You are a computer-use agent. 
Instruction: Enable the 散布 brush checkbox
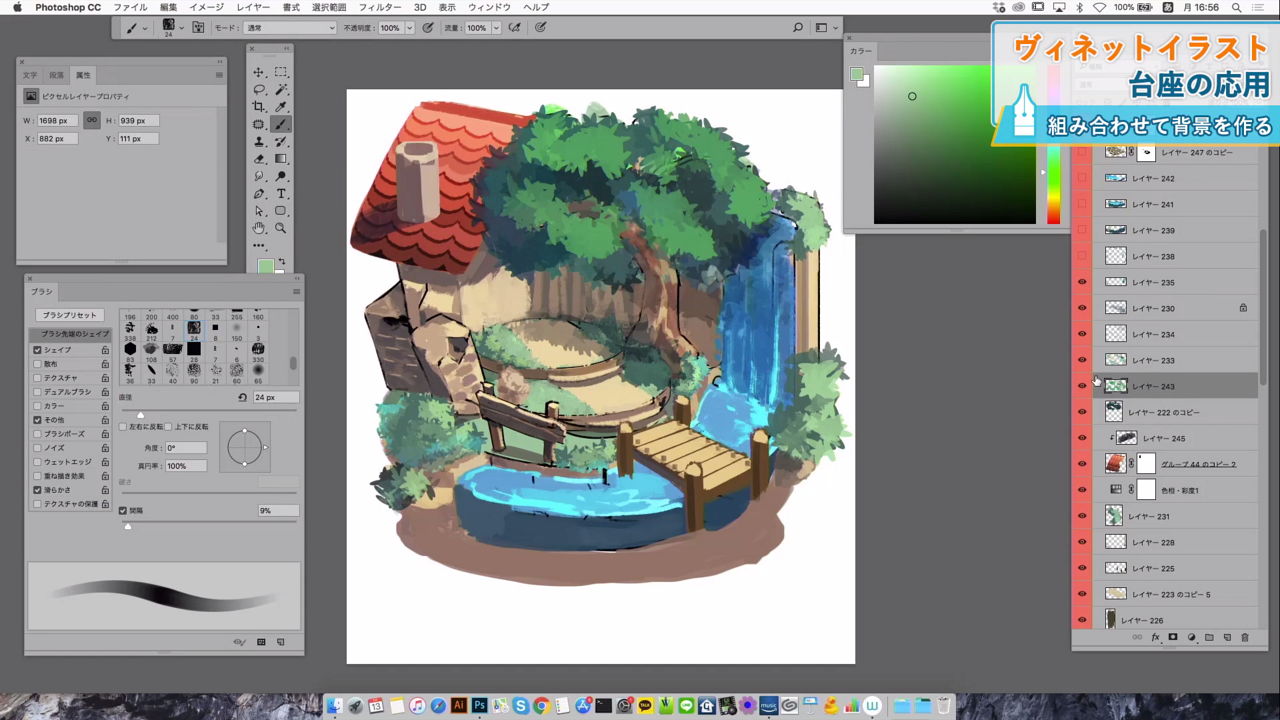[37, 364]
